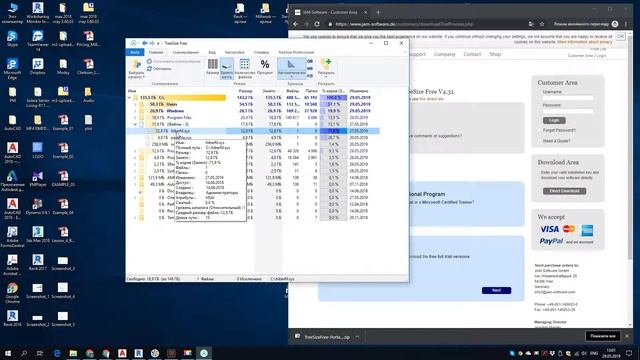The image size is (640, 360).
Task: Click the Direct Download button
Action: [x=564, y=191]
